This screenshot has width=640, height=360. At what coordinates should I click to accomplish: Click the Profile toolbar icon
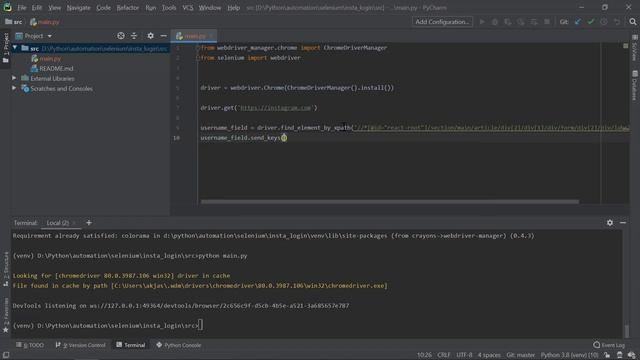coord(521,22)
